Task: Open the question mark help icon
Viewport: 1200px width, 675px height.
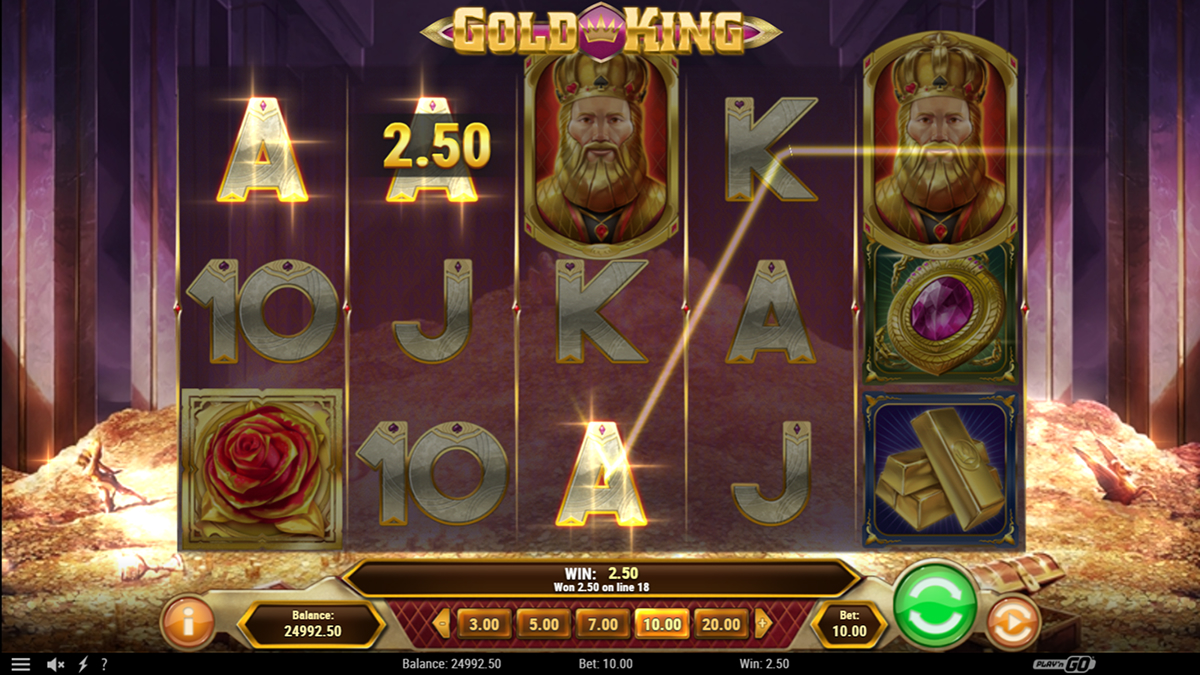Action: 104,664
